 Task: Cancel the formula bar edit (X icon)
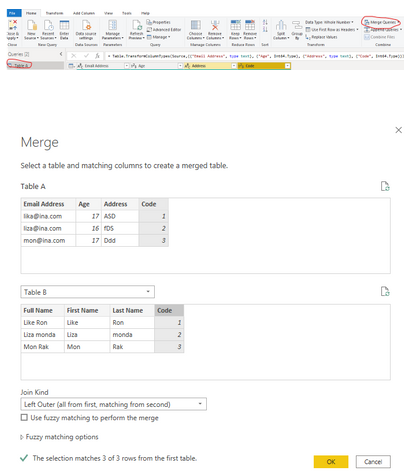point(74,56)
